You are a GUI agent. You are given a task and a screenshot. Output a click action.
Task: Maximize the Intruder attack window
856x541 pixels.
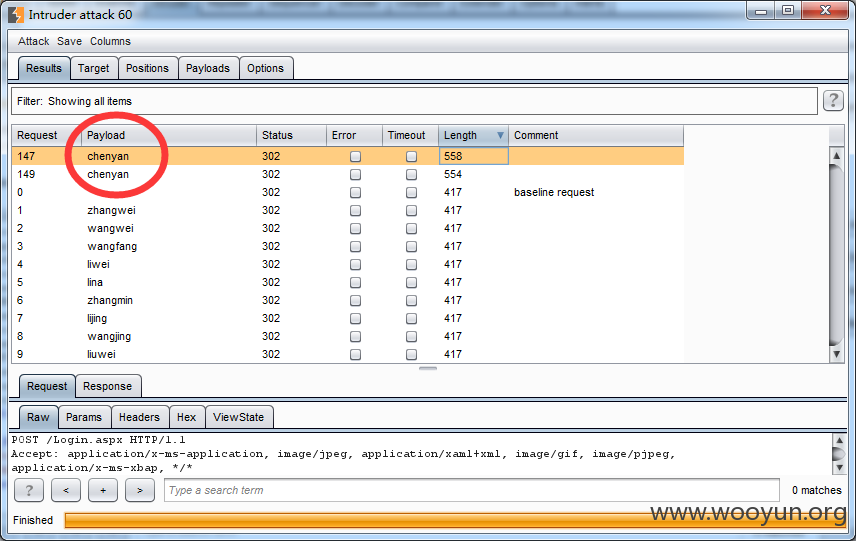click(x=788, y=10)
